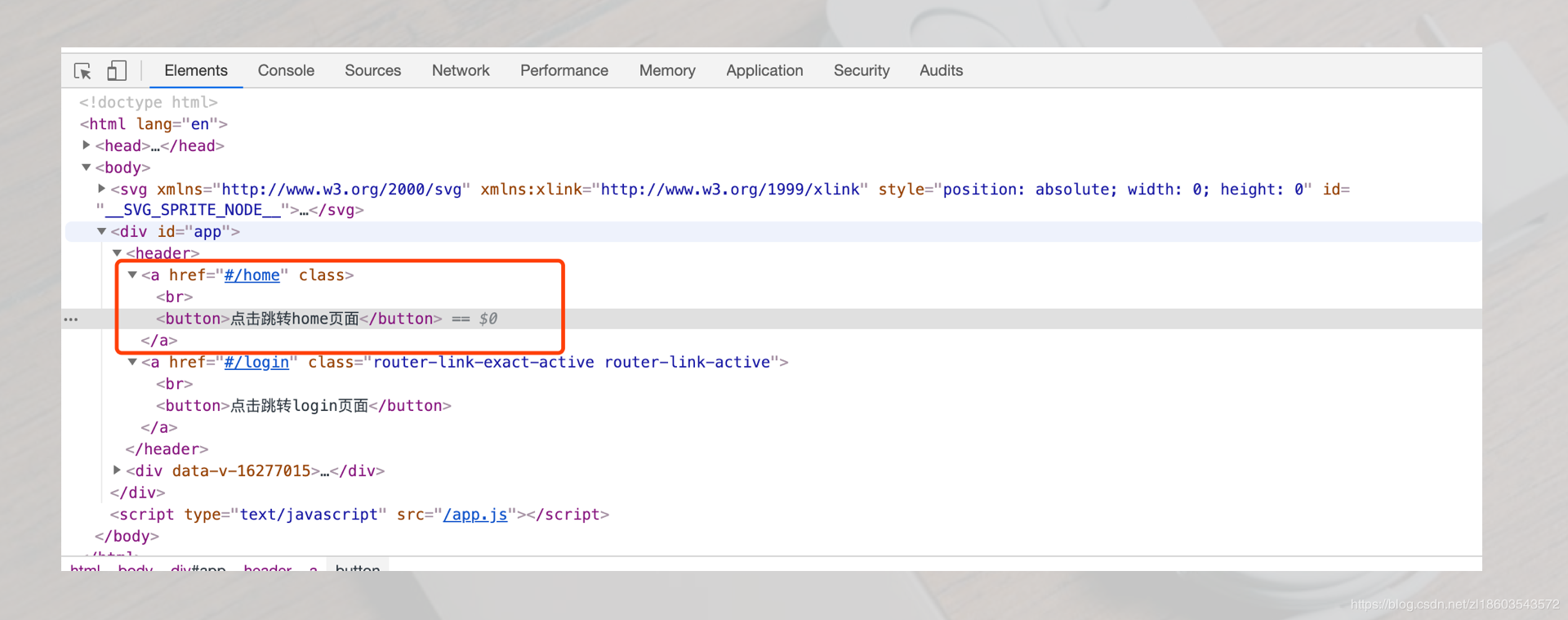Click the closing </a> tag after home button

(x=159, y=341)
